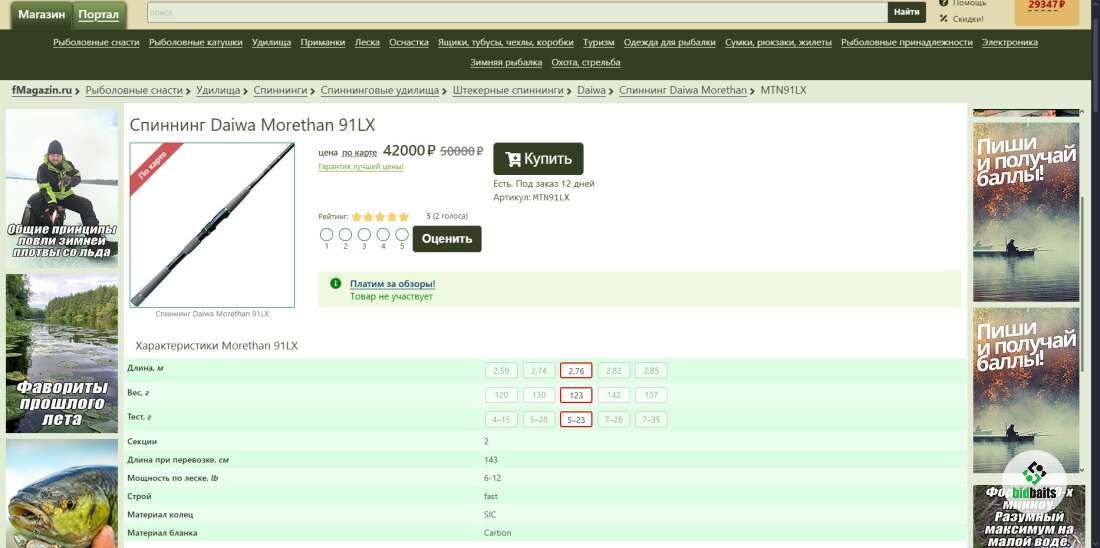This screenshot has width=1100, height=548.
Task: Open Зимняя рыбалка menu category
Action: [506, 62]
